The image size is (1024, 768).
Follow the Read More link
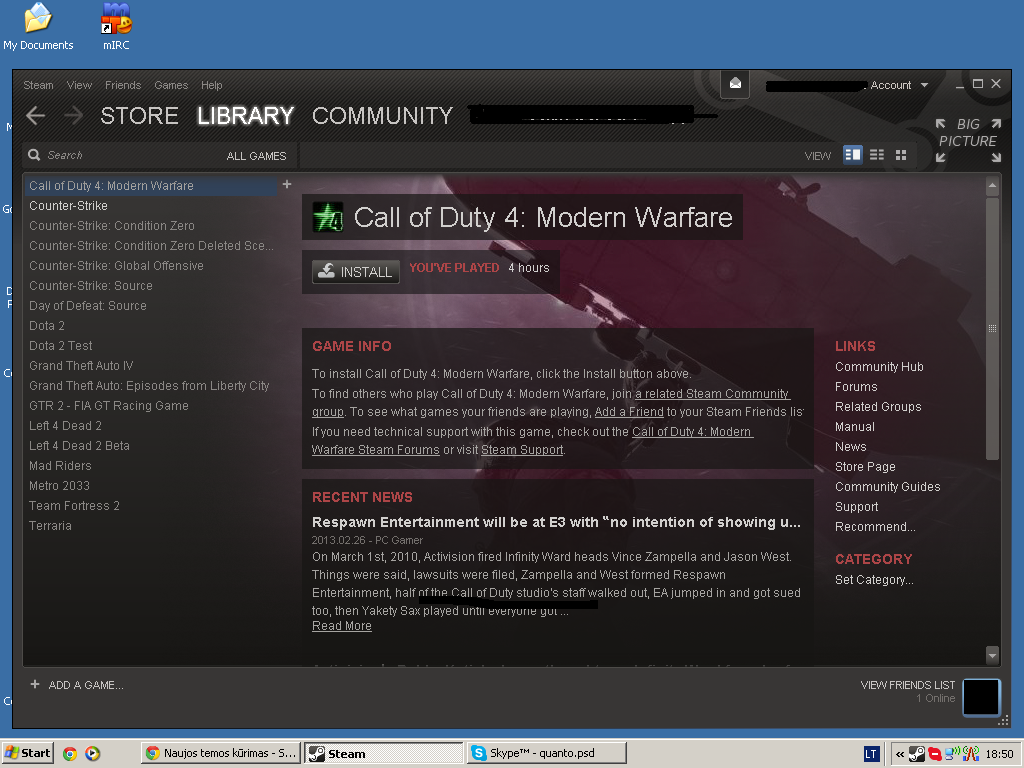coord(342,626)
